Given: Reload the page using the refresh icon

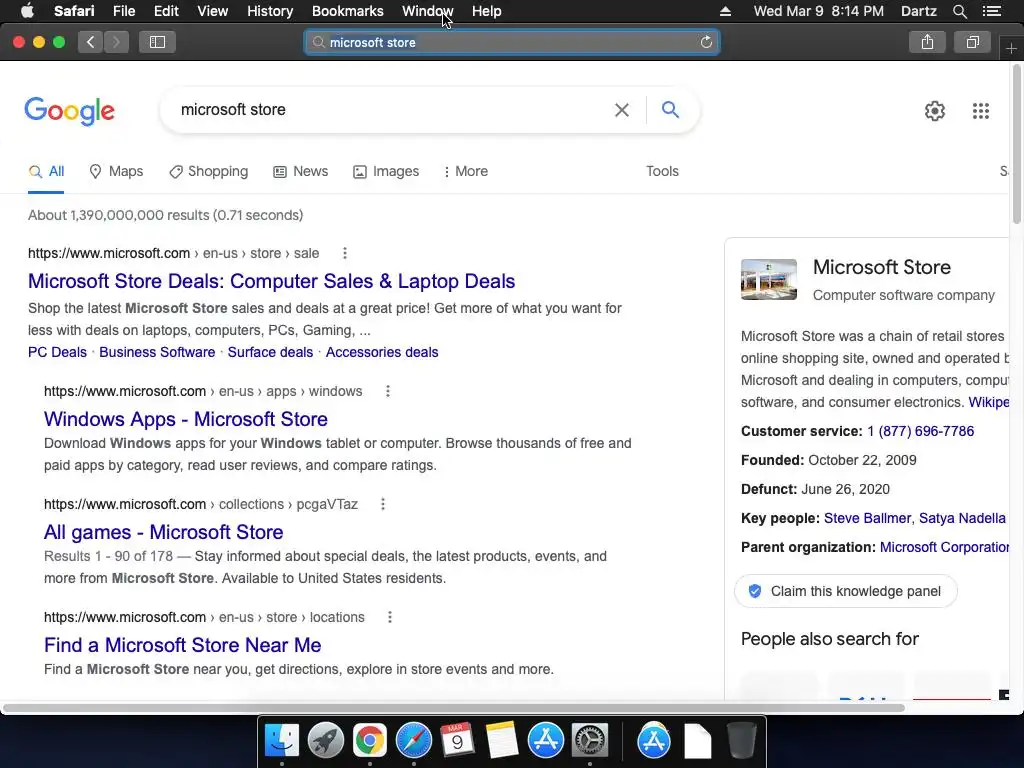Looking at the screenshot, I should click(706, 42).
